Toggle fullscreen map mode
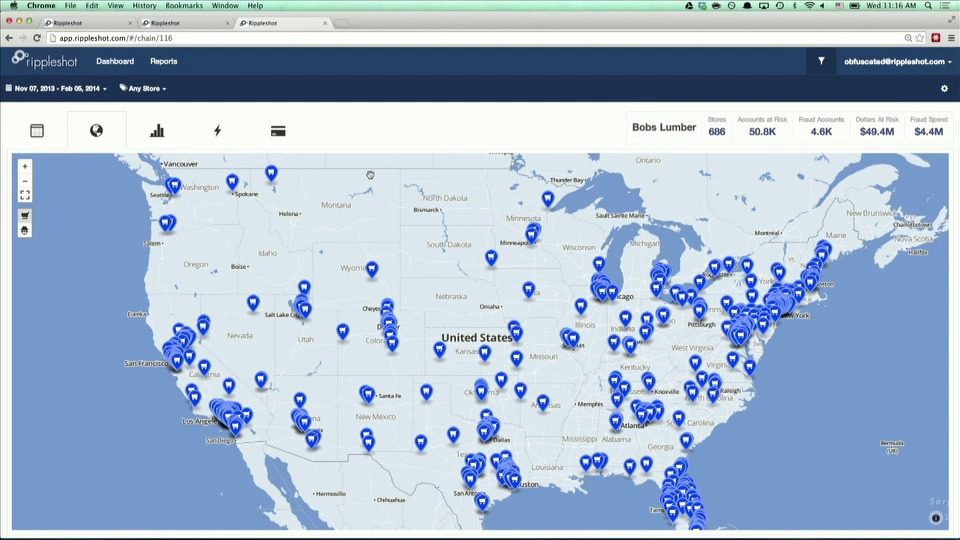 24,195
